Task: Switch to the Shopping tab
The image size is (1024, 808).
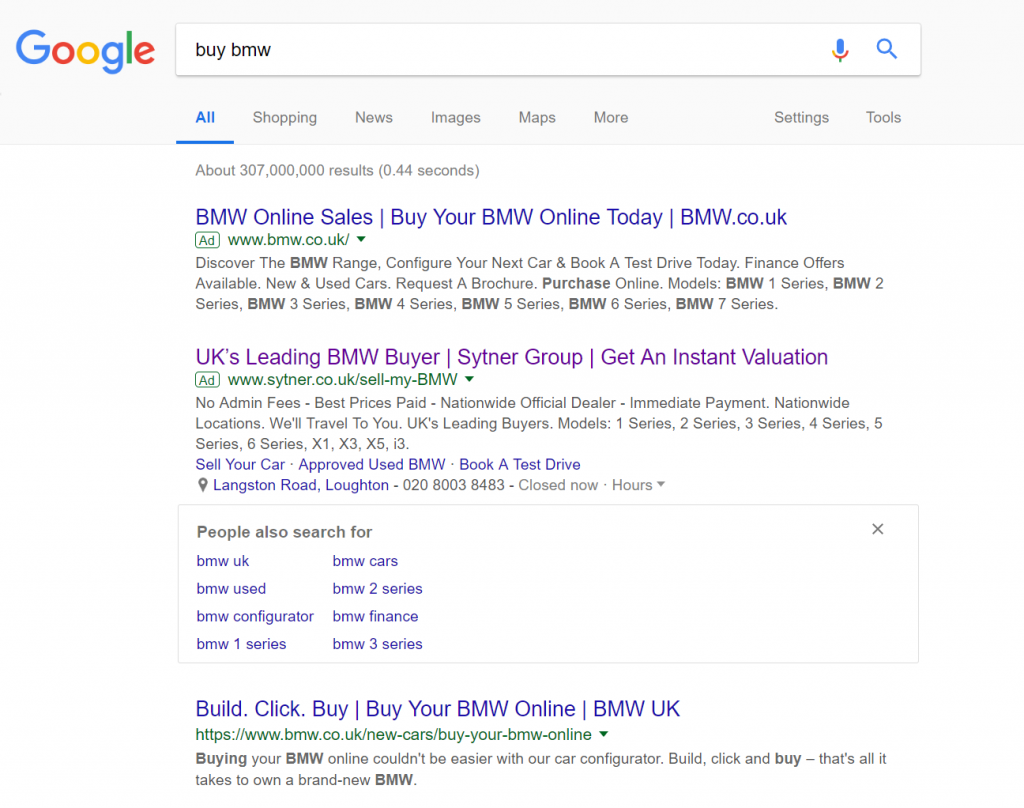Action: coord(285,118)
